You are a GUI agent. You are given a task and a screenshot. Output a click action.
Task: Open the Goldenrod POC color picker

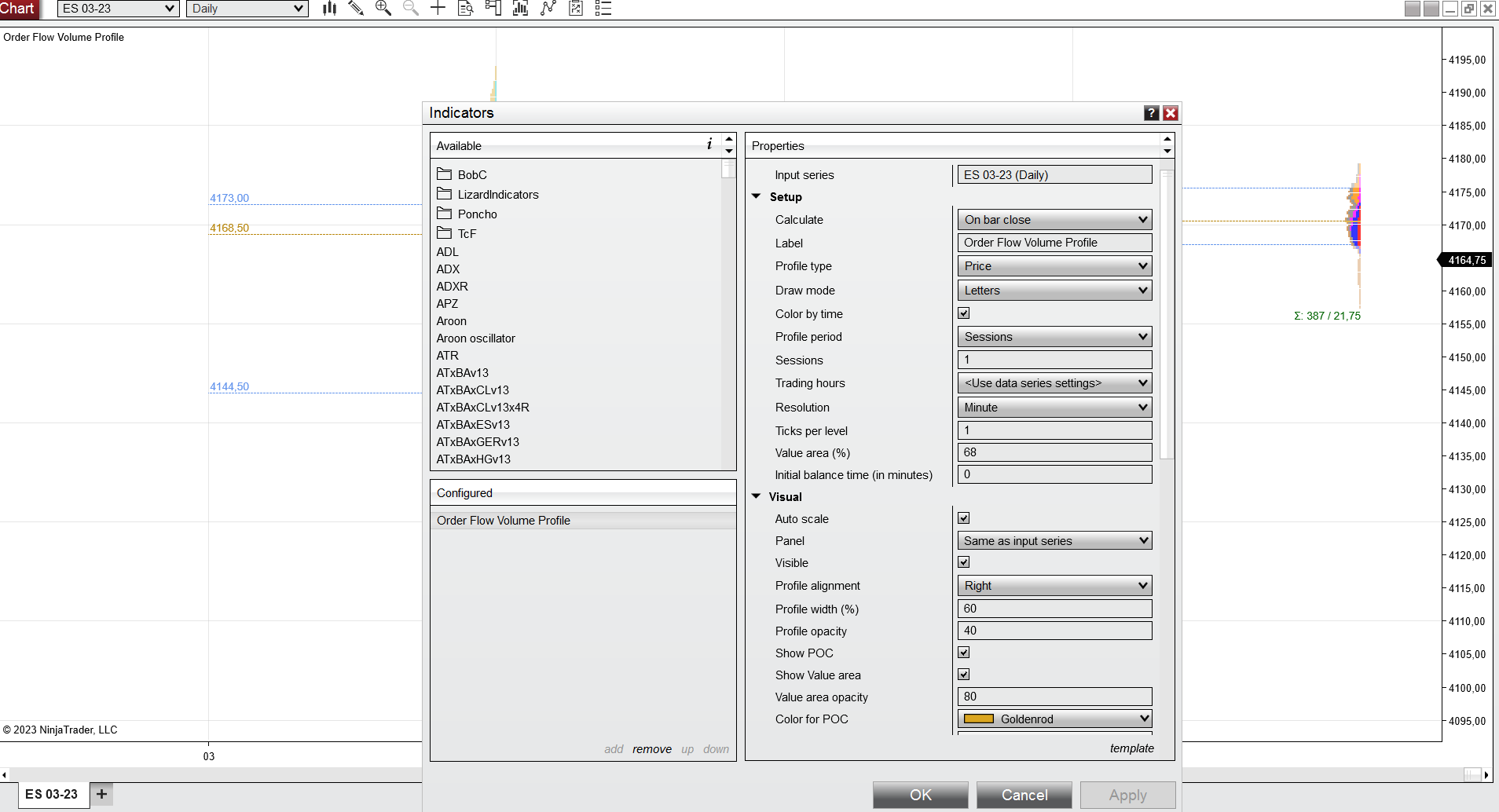click(x=1054, y=719)
